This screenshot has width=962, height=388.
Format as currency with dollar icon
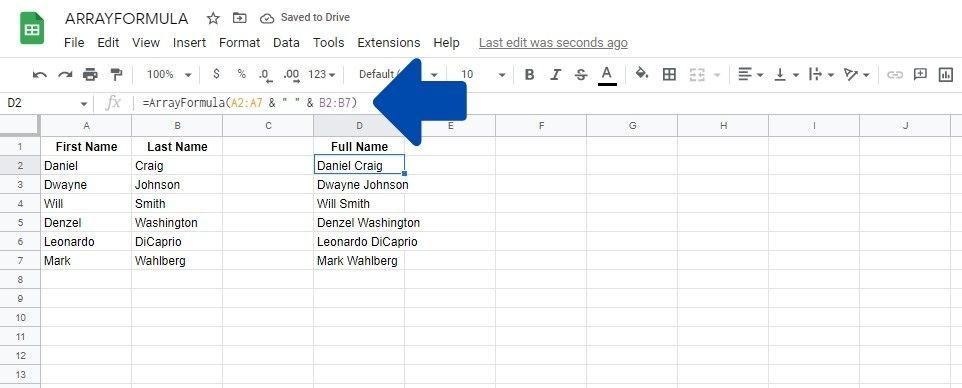pos(216,74)
